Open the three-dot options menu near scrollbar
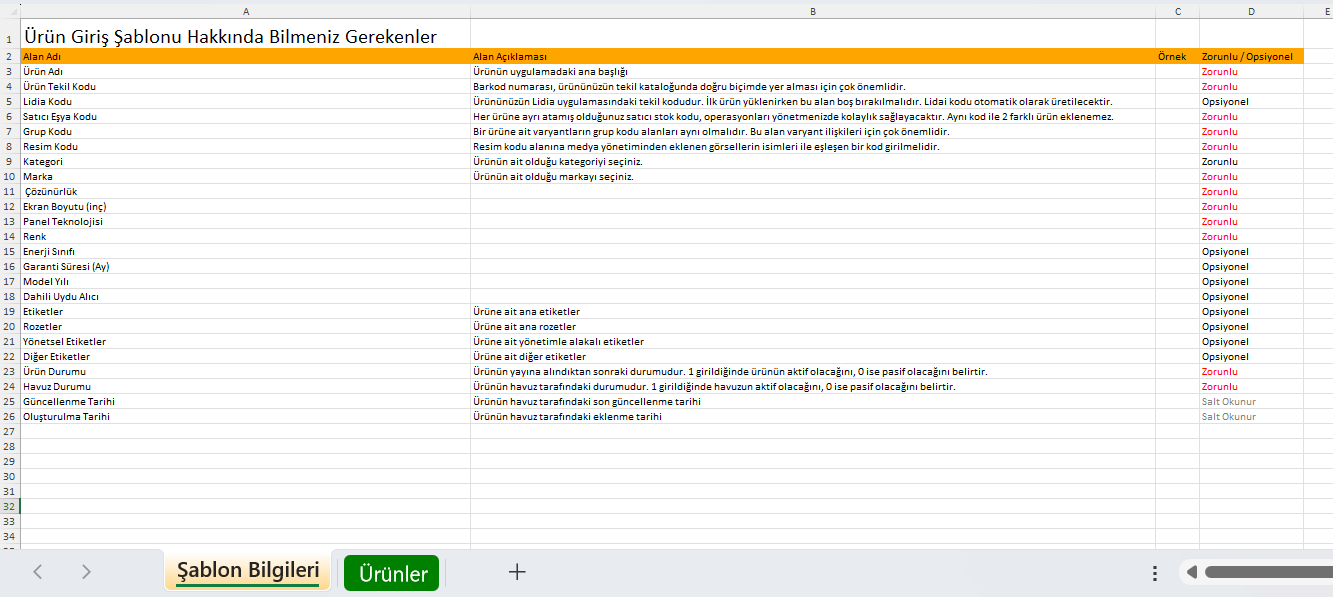This screenshot has height=598, width=1333. (1155, 573)
